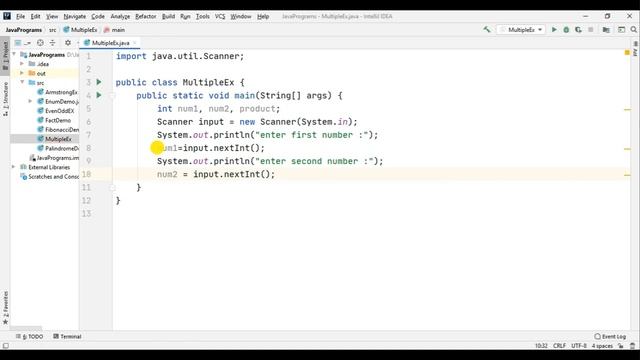Expand External Libraries node
Screen dimensions: 640x360
coord(14,167)
